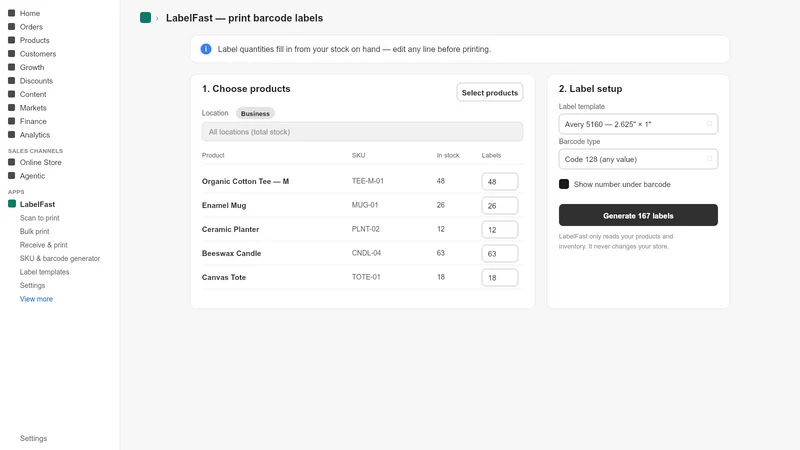Screen dimensions: 800x450
Task: Edit label quantity for Ceramic Planter
Action: tap(499, 230)
